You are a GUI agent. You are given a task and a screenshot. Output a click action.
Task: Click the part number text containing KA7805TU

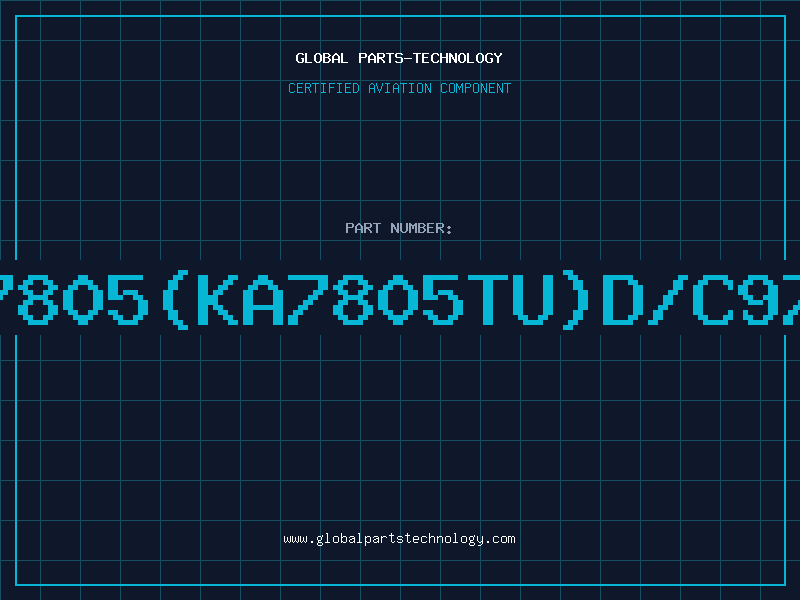[400, 299]
